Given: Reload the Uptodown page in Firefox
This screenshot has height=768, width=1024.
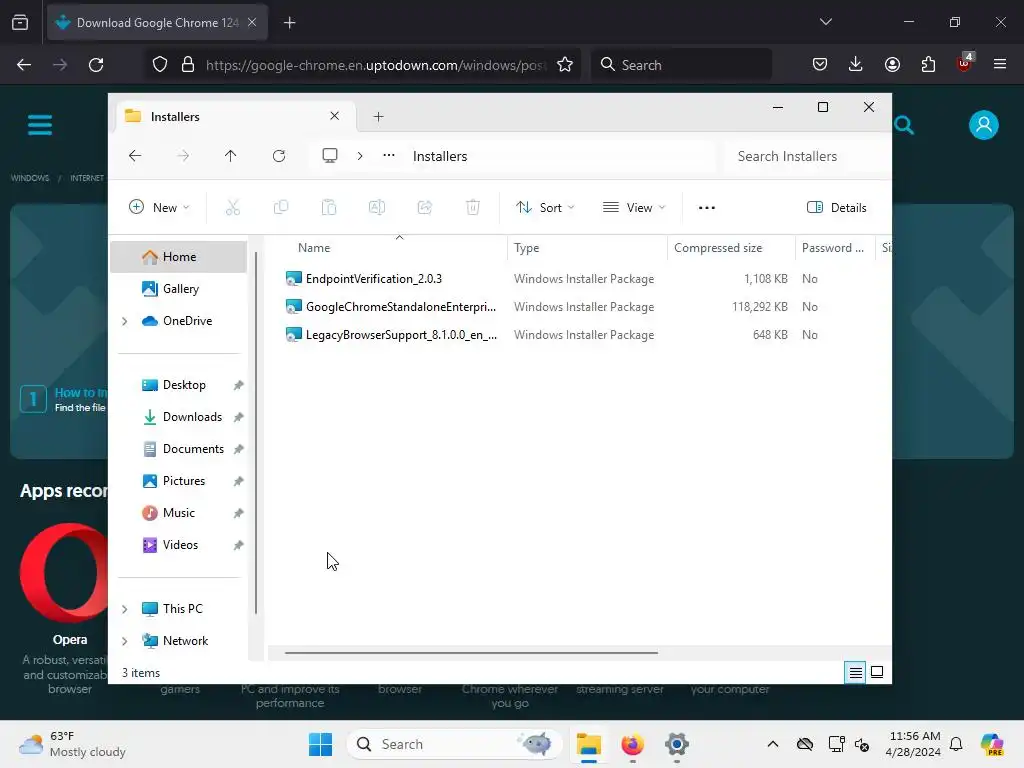Looking at the screenshot, I should [x=96, y=65].
